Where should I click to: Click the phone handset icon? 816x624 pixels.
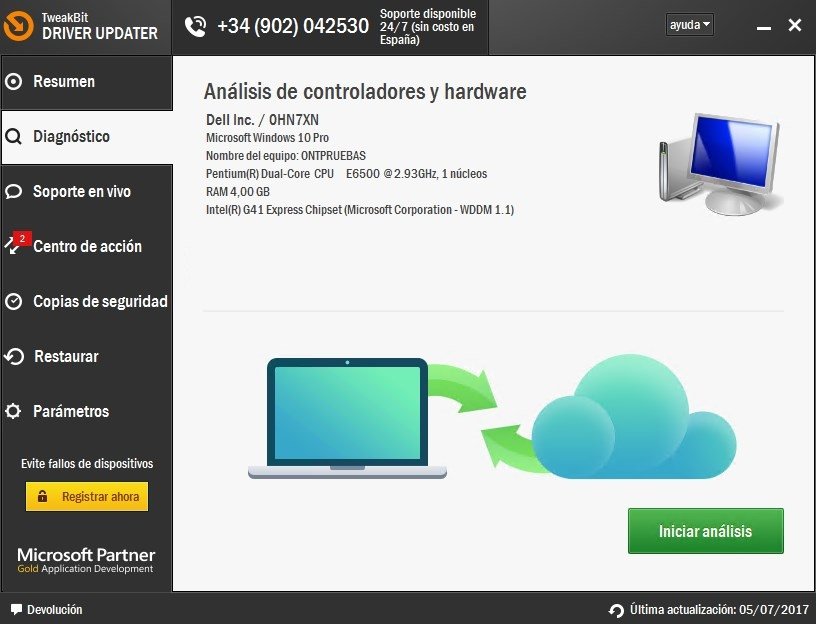pyautogui.click(x=195, y=27)
